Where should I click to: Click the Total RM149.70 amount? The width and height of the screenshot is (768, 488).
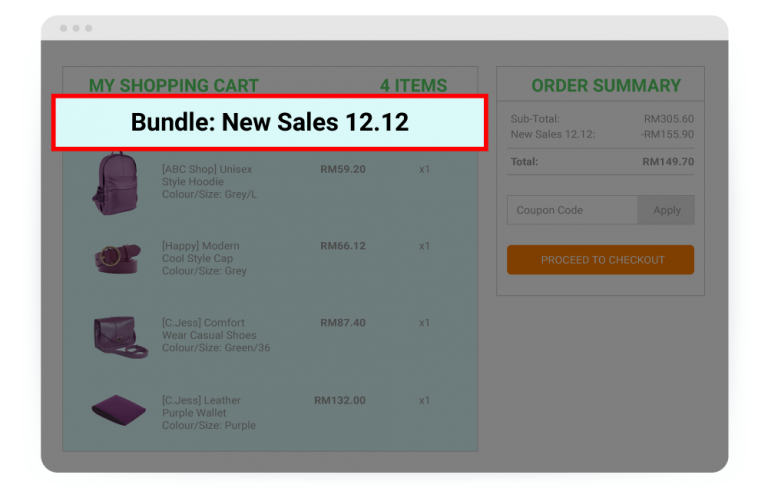tap(667, 161)
